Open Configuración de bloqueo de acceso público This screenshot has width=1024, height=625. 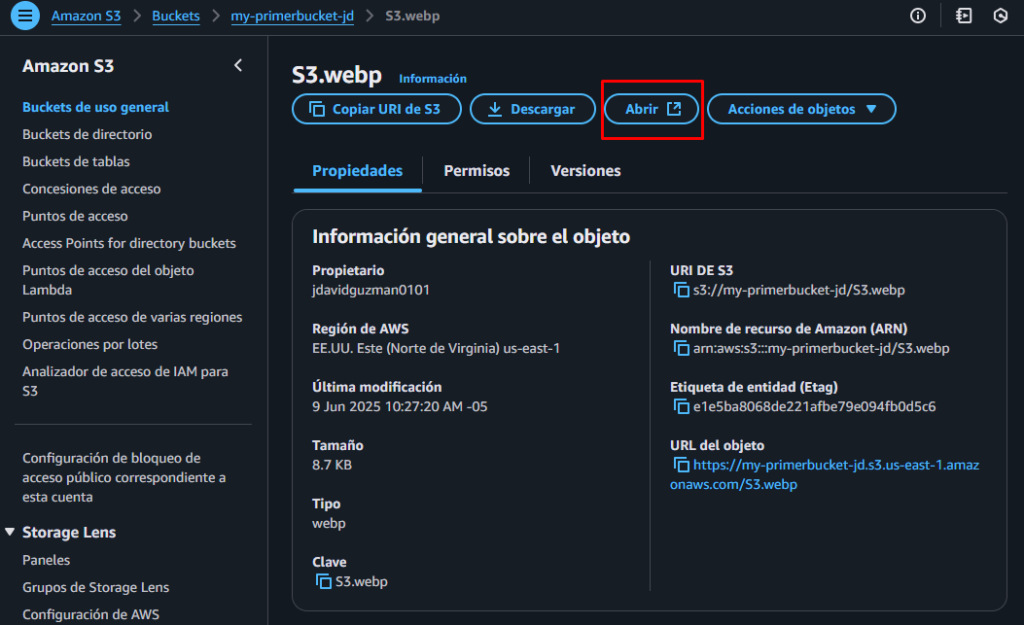click(x=124, y=477)
